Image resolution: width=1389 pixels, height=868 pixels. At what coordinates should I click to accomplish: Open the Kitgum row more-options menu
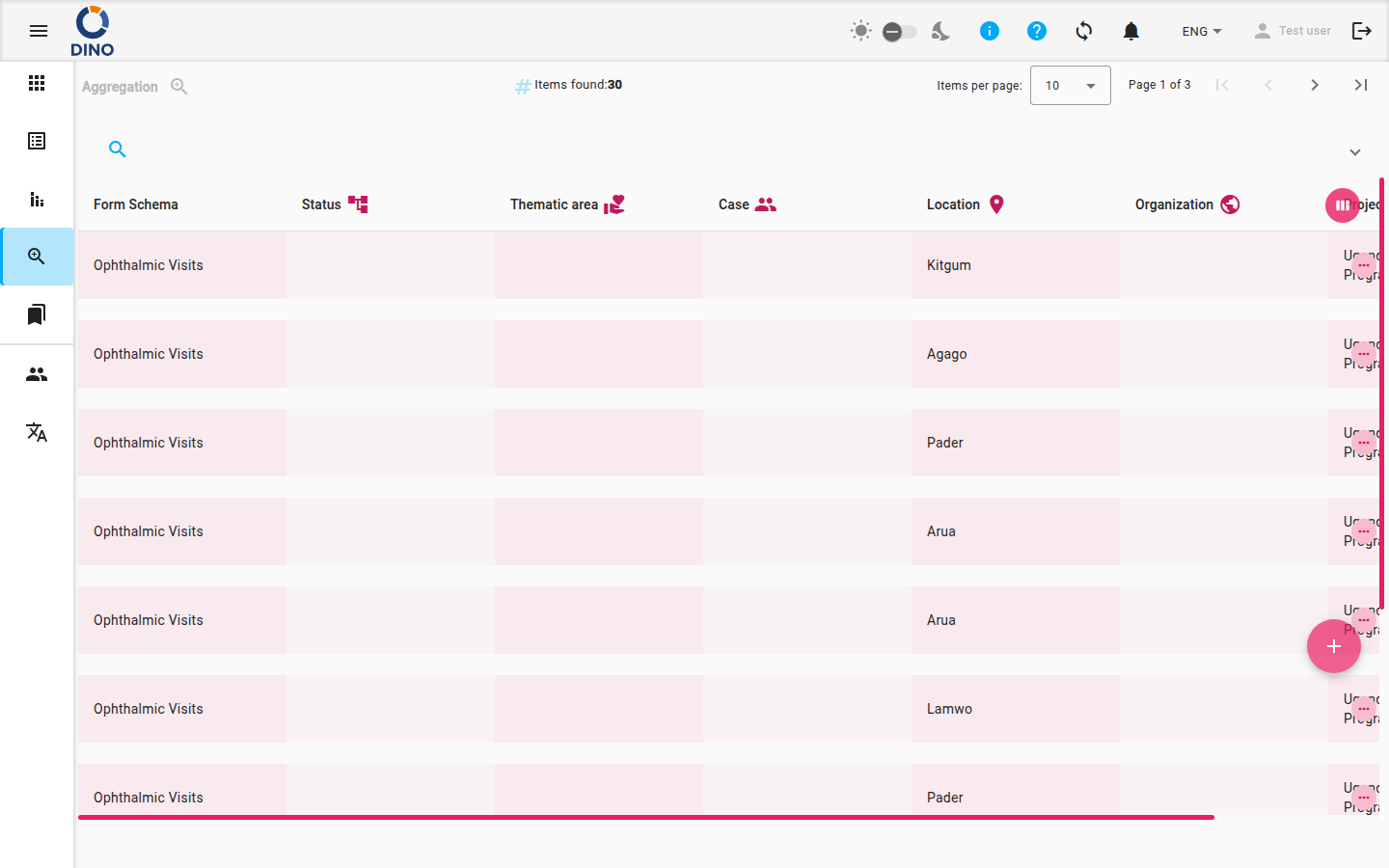(x=1364, y=265)
